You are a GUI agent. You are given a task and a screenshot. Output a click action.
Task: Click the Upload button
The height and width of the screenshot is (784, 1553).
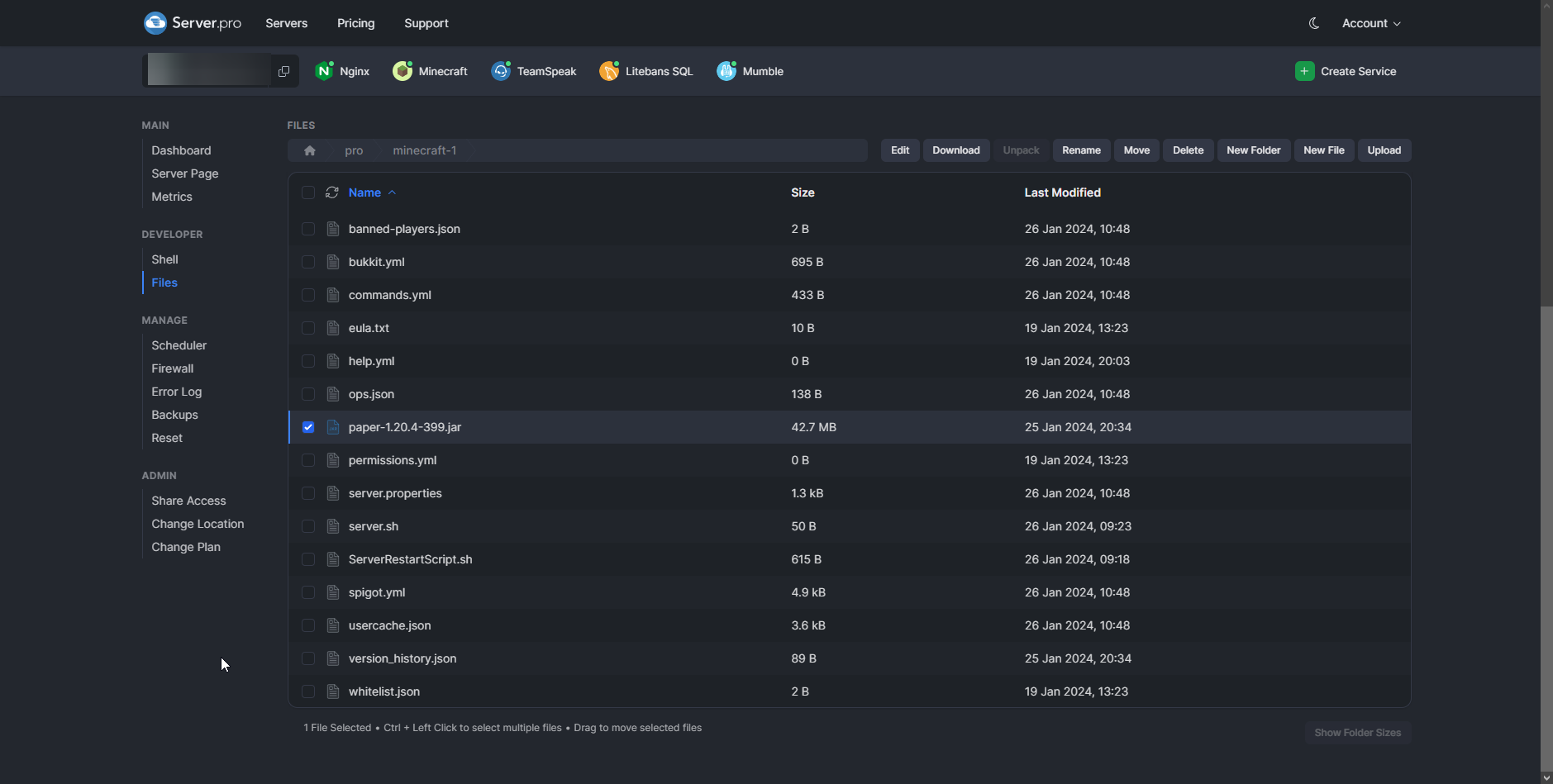pyautogui.click(x=1384, y=150)
